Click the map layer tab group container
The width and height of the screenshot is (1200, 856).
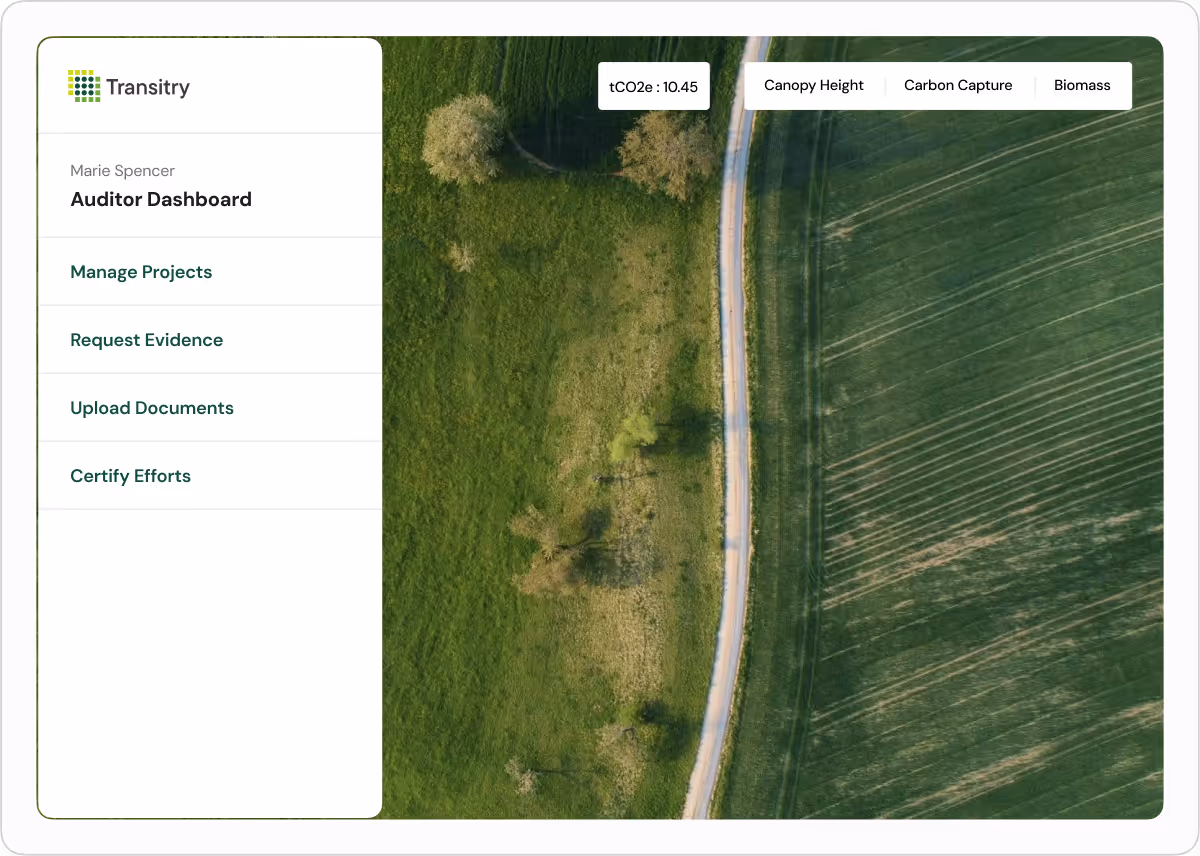[x=938, y=85]
